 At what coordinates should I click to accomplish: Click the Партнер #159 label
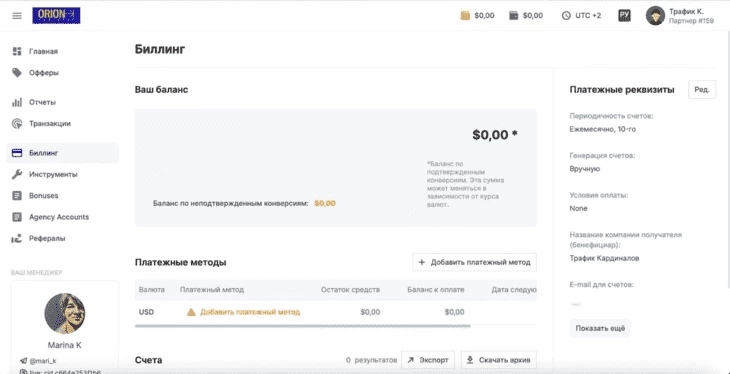click(x=691, y=21)
